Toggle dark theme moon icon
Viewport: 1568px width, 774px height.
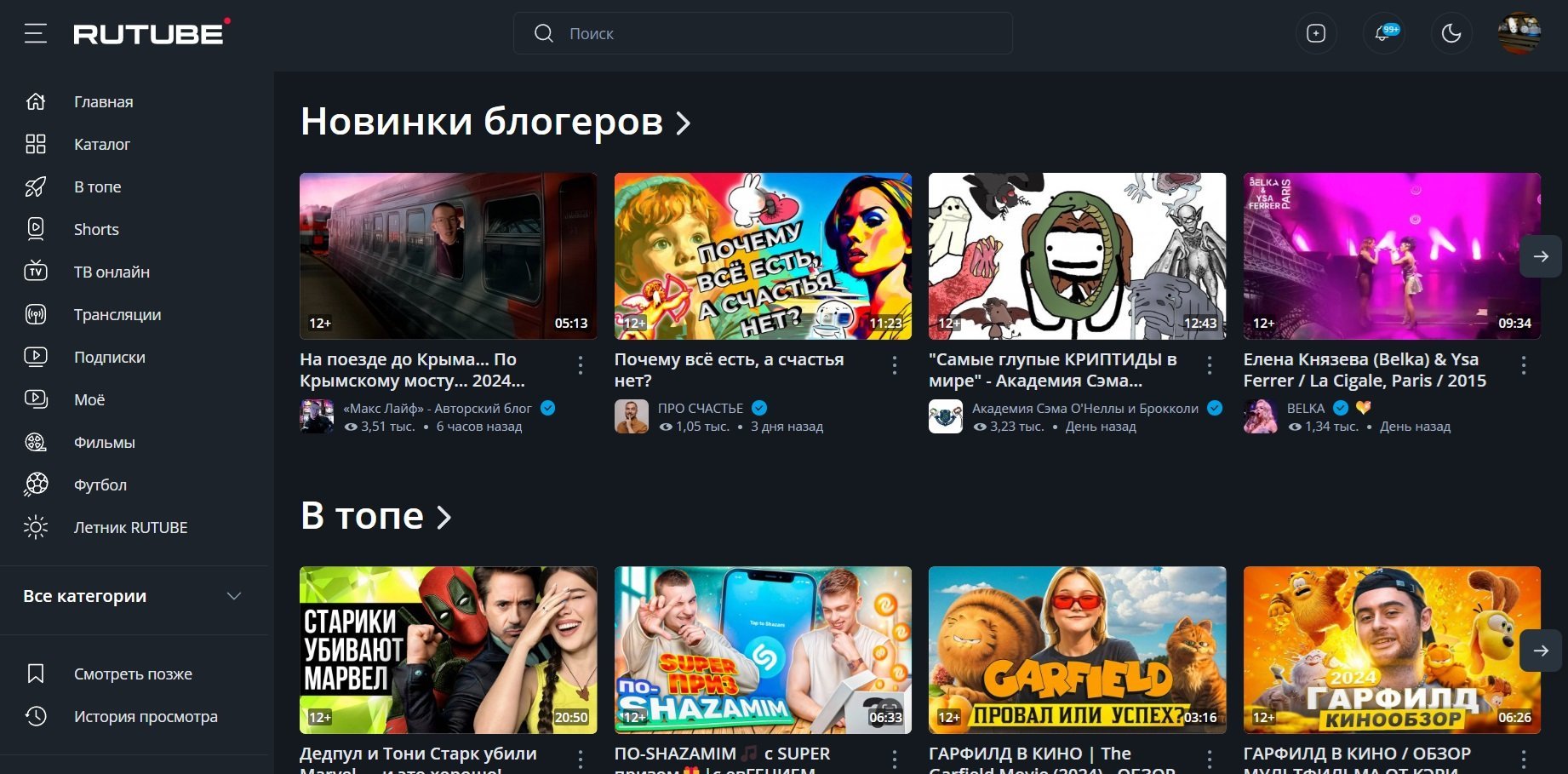tap(1451, 33)
